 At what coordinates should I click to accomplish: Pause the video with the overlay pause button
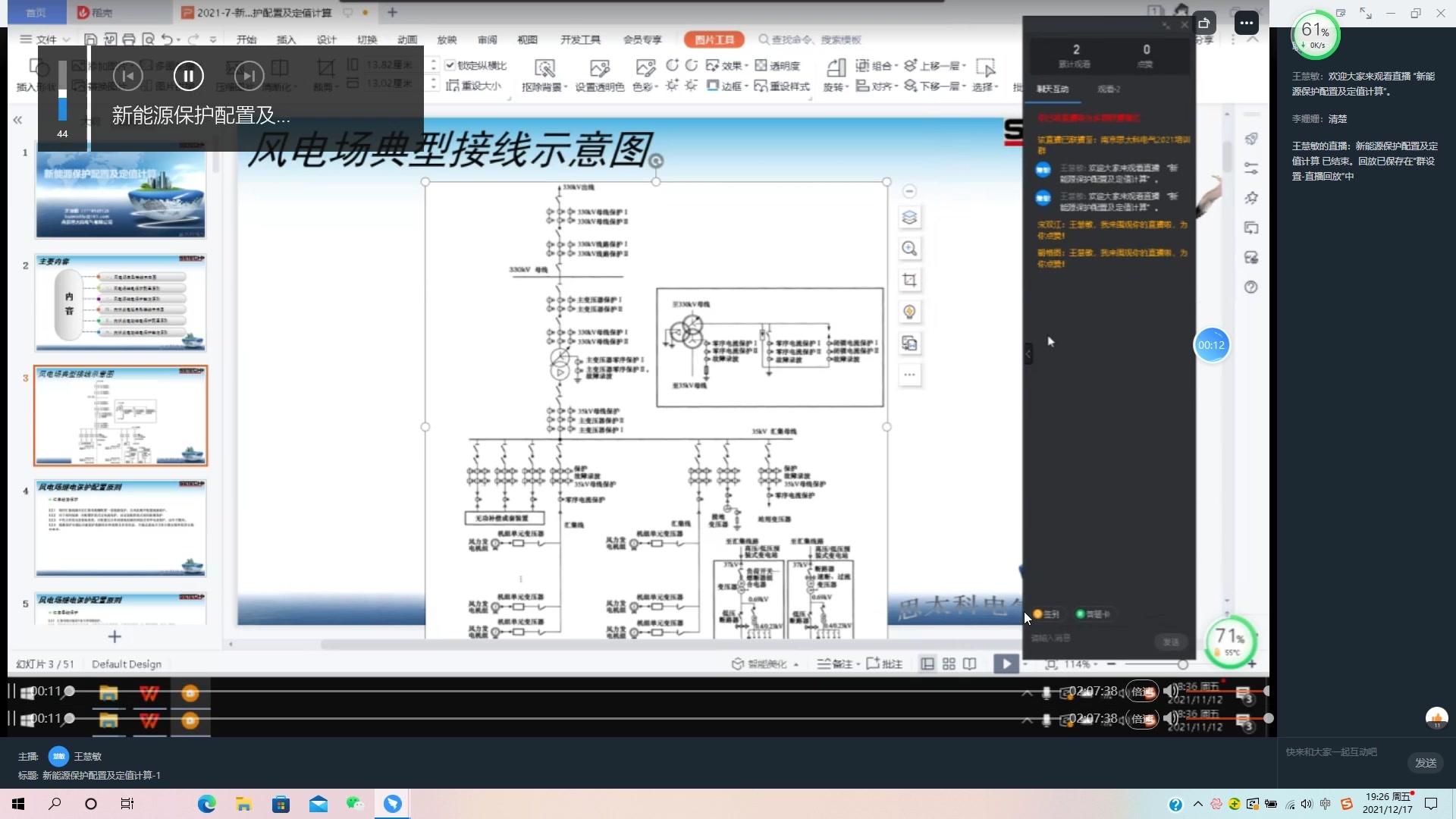(188, 75)
